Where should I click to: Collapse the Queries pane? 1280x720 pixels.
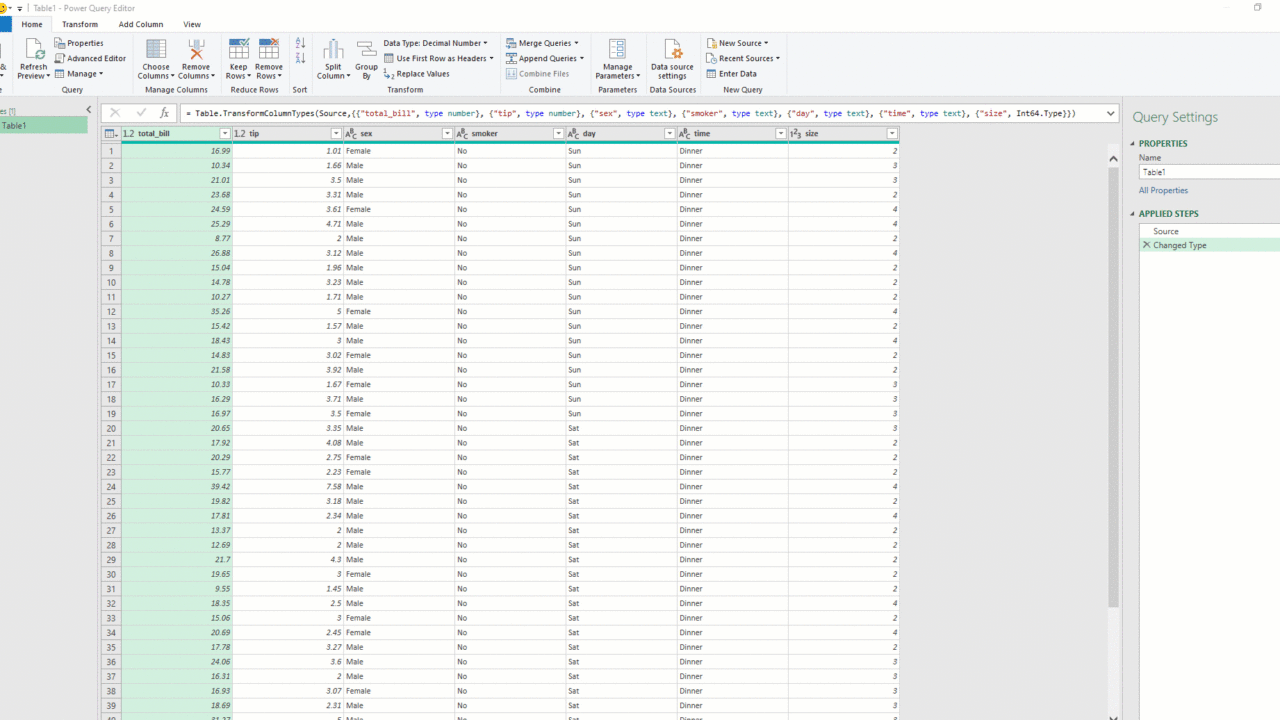click(88, 110)
